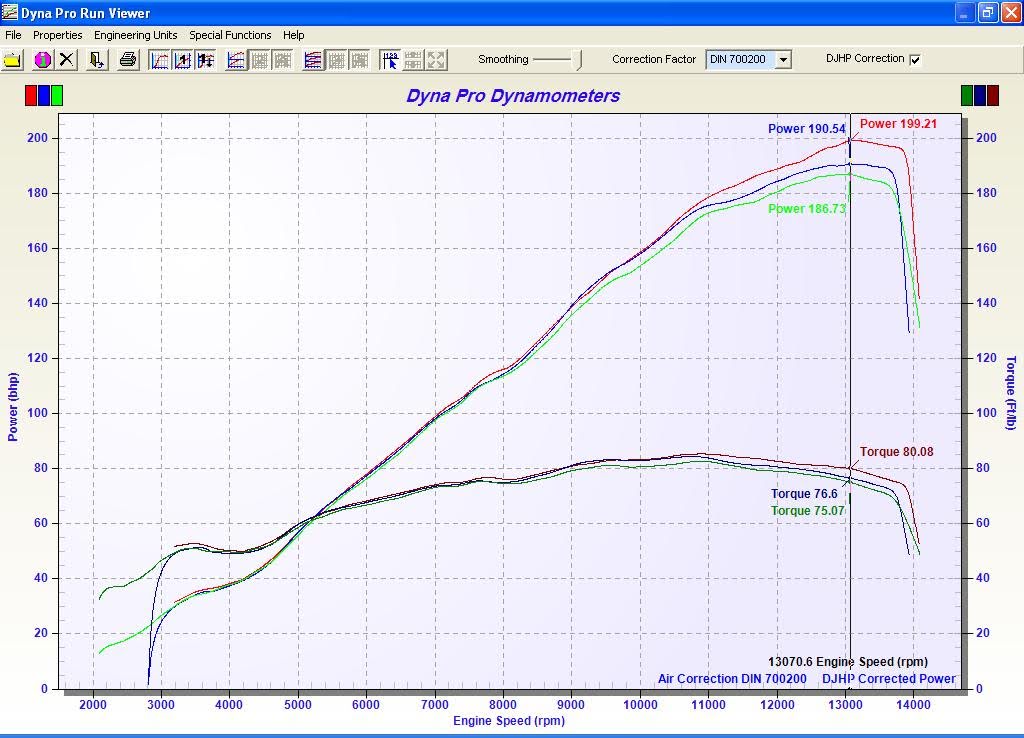Toggle the DJHP Correction checkbox

(x=915, y=60)
